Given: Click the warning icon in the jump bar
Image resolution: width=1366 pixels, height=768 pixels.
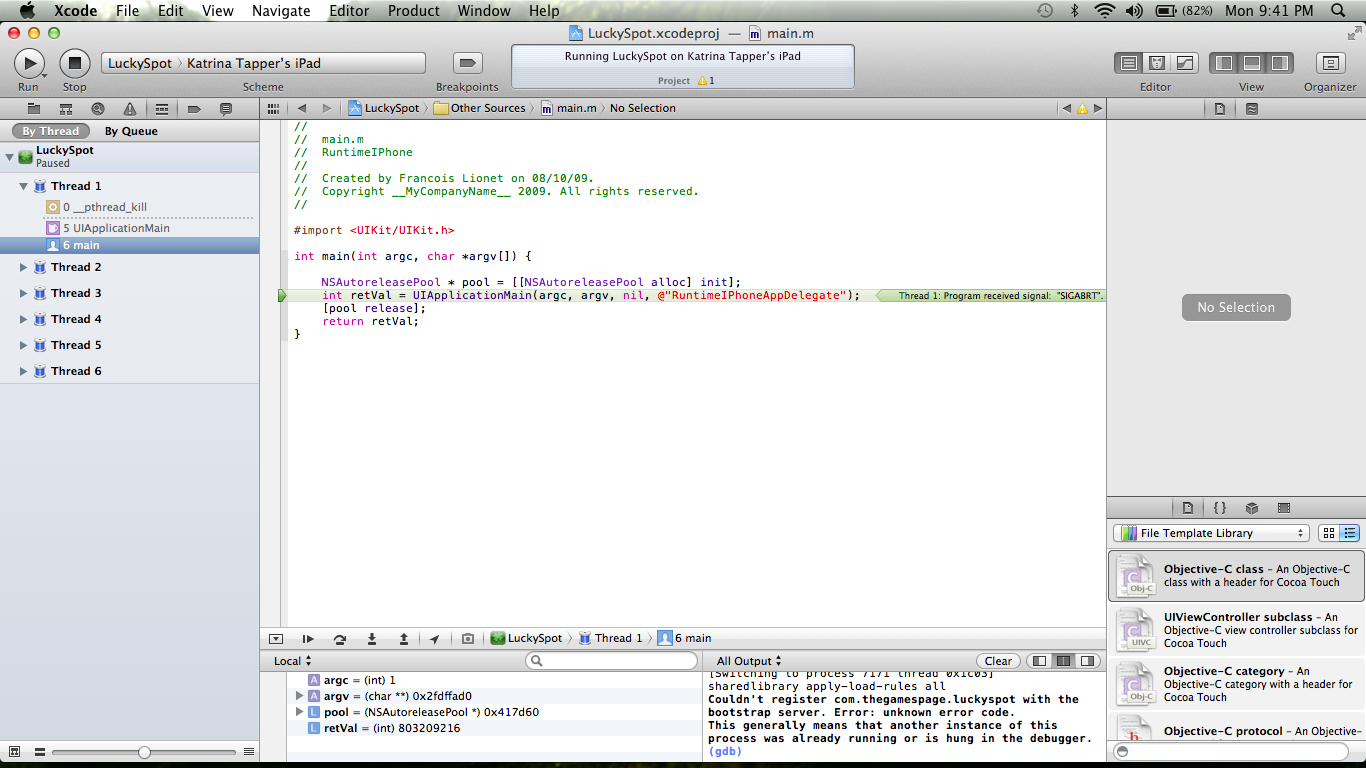Looking at the screenshot, I should click(x=1082, y=108).
